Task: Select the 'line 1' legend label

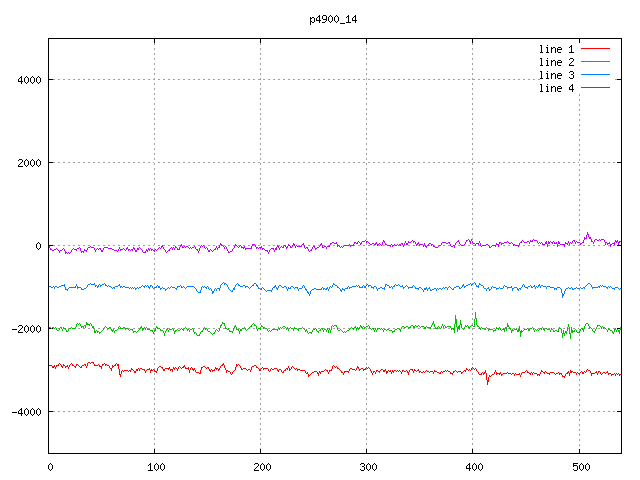Action: pyautogui.click(x=556, y=49)
